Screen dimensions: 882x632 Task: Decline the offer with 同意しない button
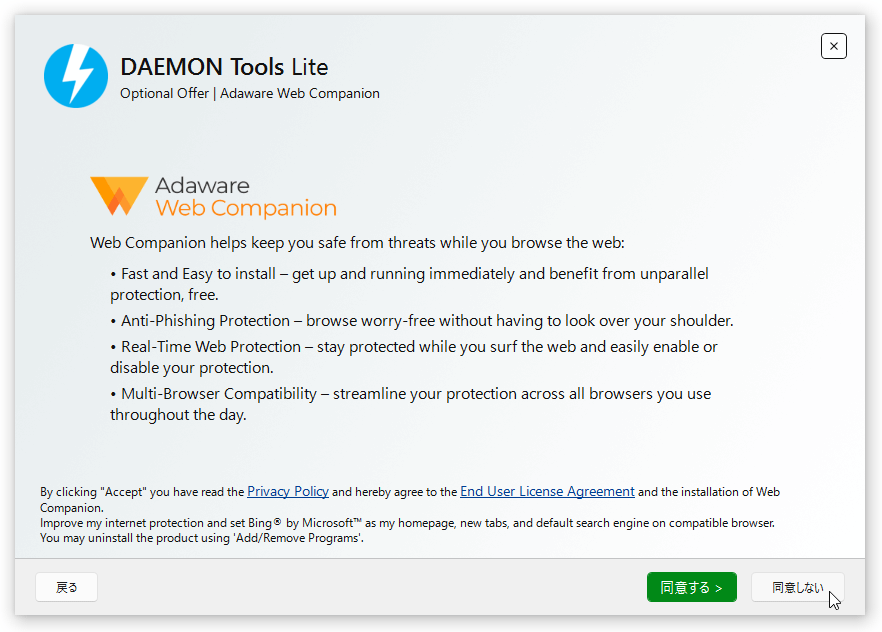798,587
